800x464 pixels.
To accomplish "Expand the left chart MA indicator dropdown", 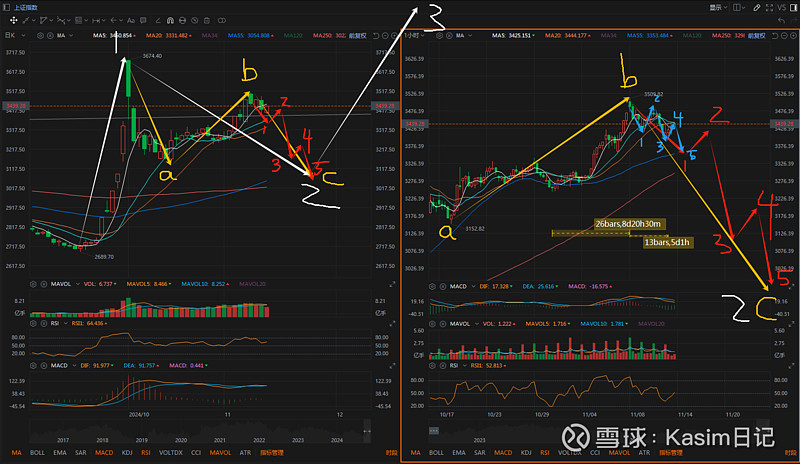I will pos(71,36).
